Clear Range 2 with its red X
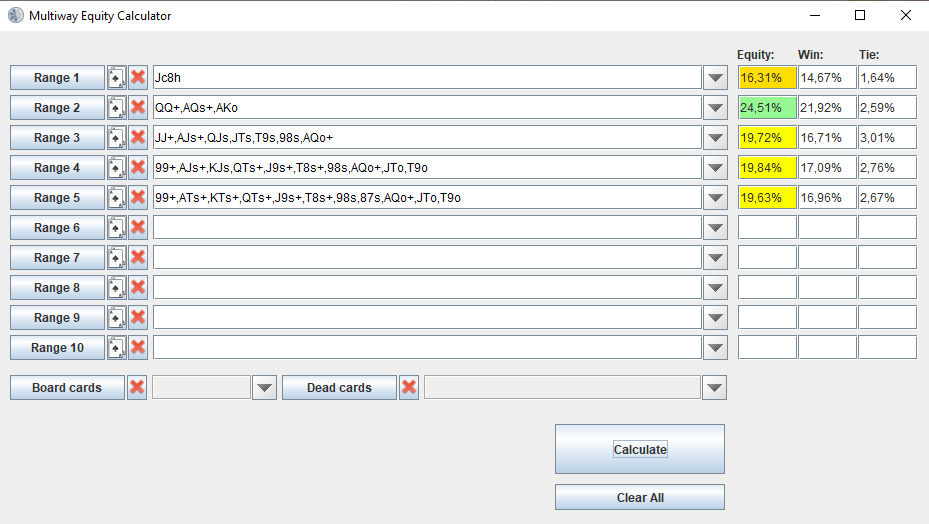The image size is (929, 524). (x=138, y=107)
